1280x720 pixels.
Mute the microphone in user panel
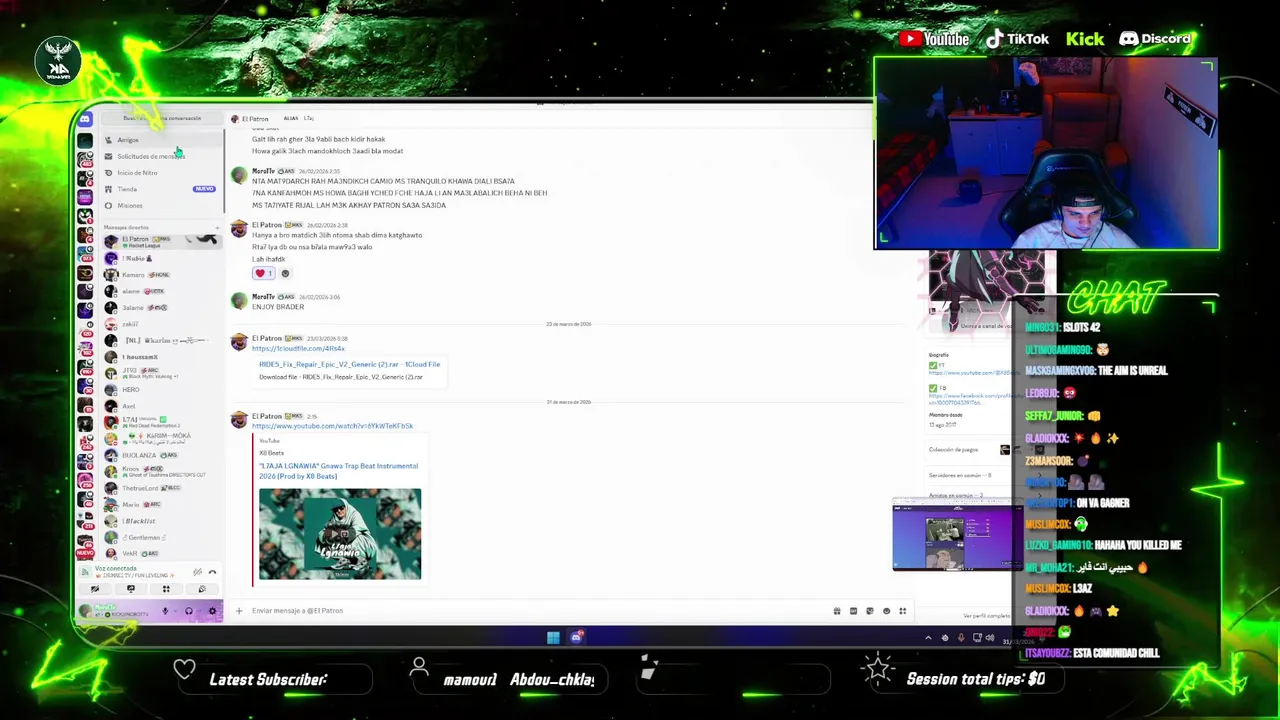click(165, 611)
